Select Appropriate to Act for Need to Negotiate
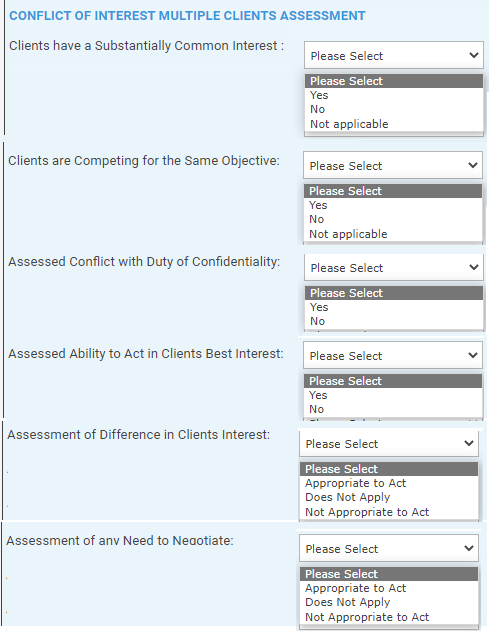The width and height of the screenshot is (489, 631). [389, 588]
